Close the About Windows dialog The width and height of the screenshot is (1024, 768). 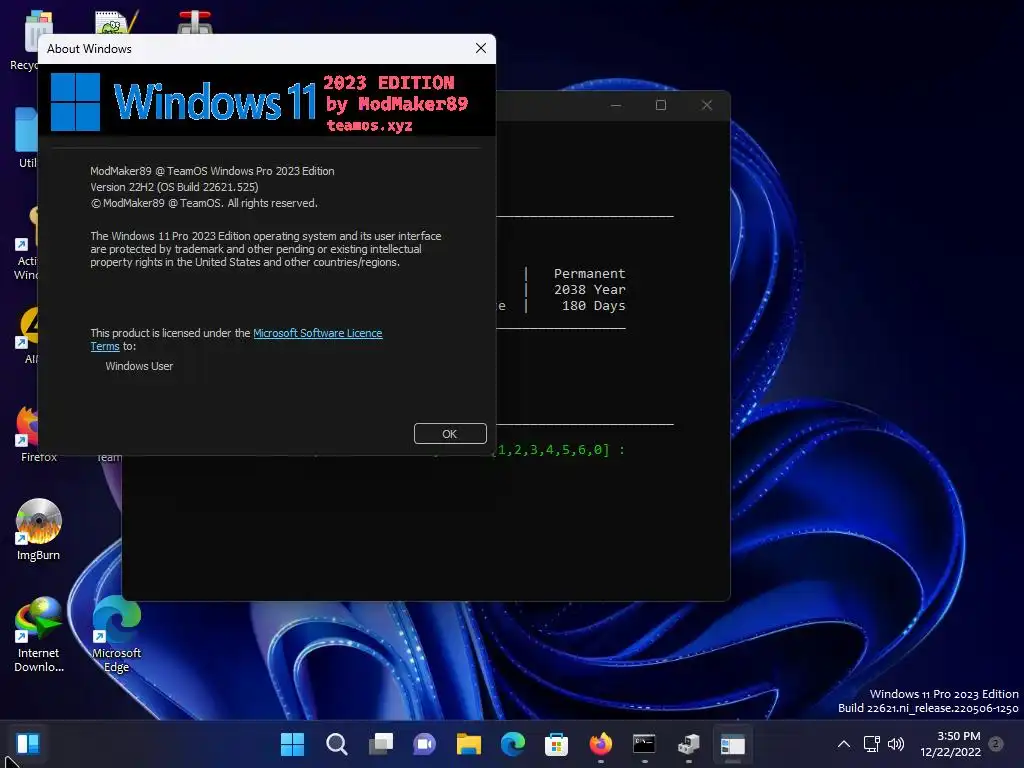(481, 48)
